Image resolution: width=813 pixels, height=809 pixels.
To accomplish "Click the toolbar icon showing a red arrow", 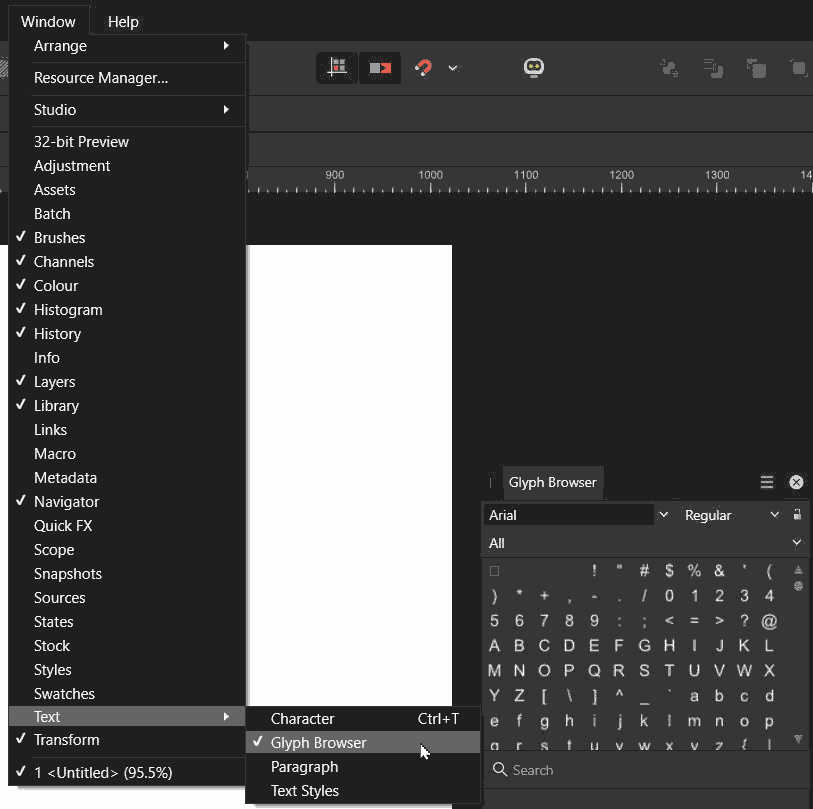I will click(381, 67).
